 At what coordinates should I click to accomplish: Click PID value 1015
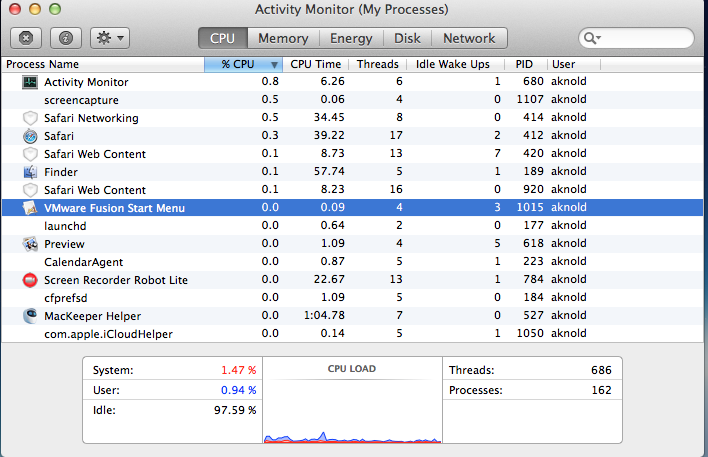530,207
